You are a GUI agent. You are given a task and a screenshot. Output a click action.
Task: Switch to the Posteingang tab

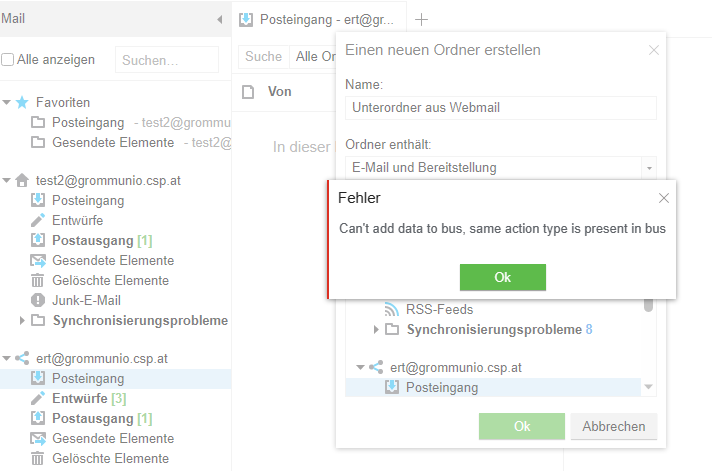point(318,19)
